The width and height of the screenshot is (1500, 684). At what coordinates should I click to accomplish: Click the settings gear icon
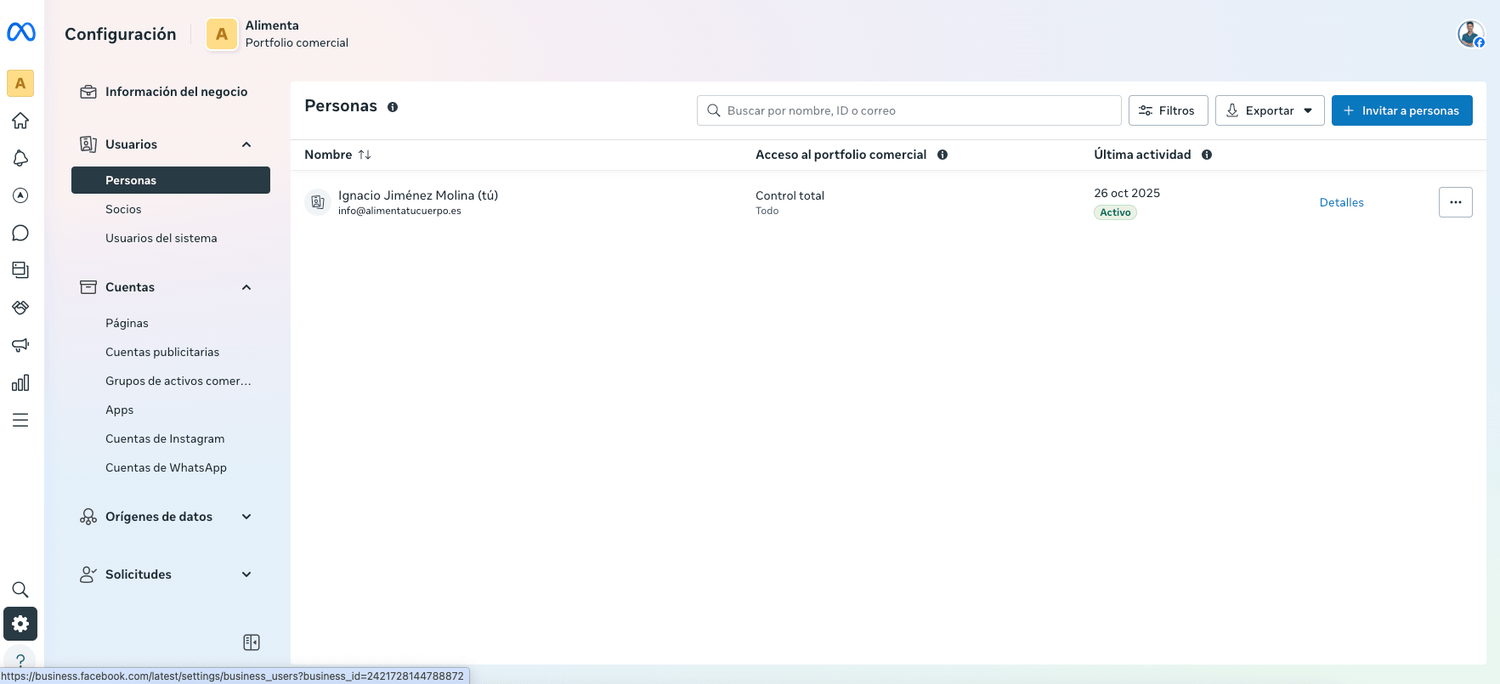coord(20,624)
